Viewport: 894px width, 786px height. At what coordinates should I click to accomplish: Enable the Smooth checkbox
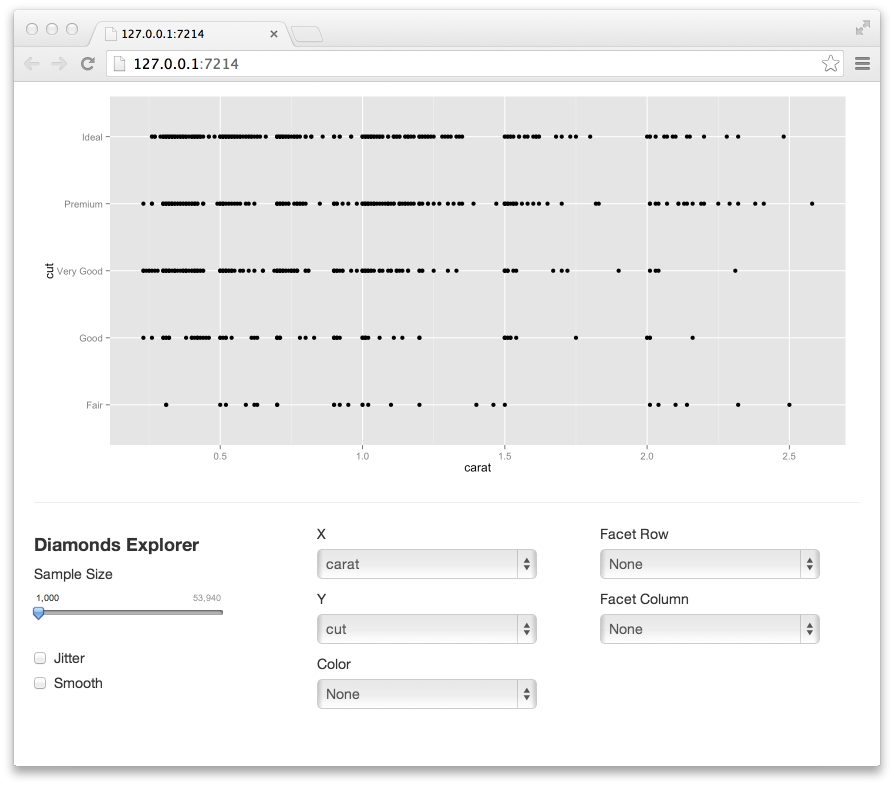(x=41, y=683)
